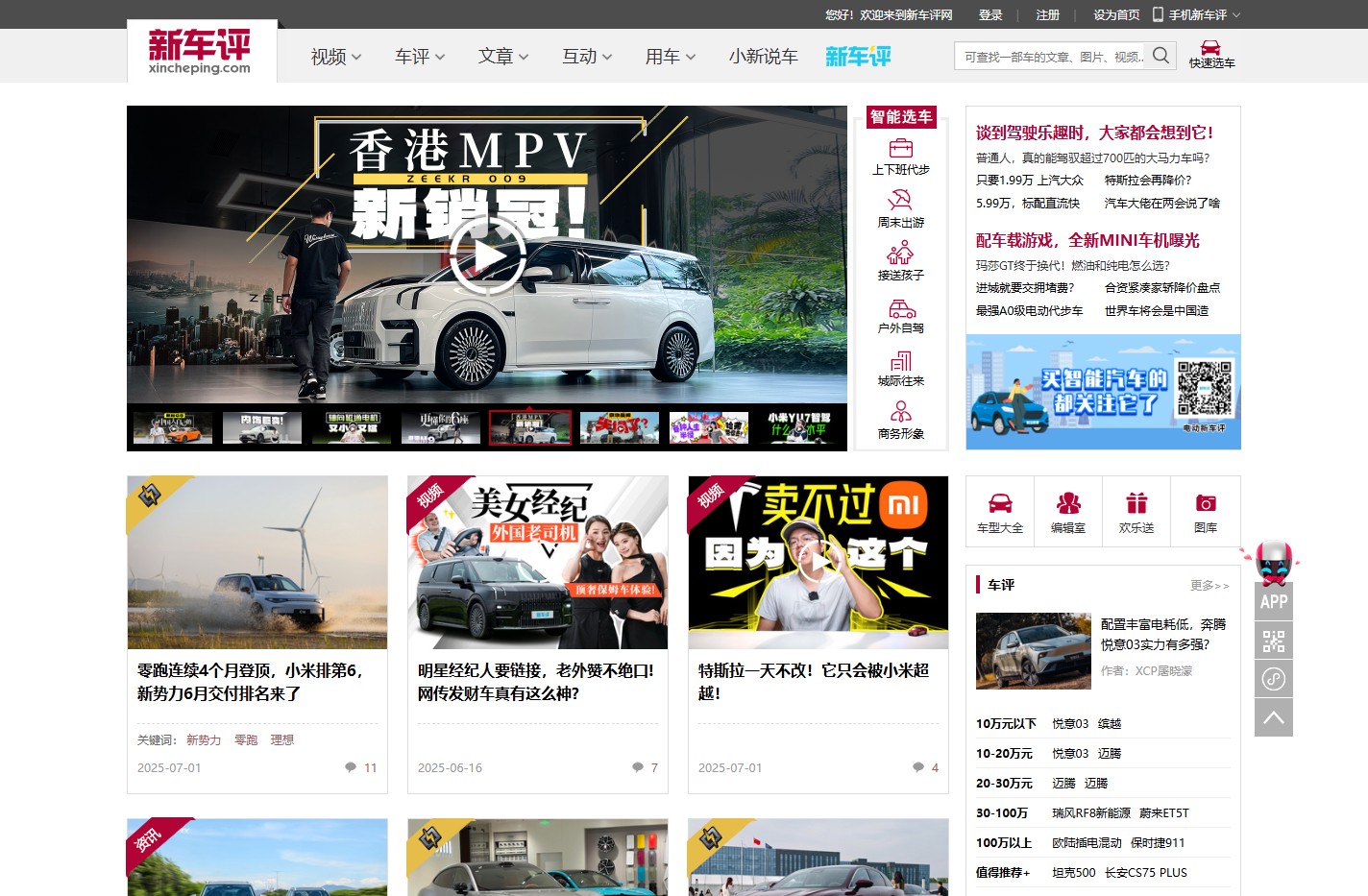Open 编辑室 people icon
The height and width of the screenshot is (896, 1368).
1068,503
